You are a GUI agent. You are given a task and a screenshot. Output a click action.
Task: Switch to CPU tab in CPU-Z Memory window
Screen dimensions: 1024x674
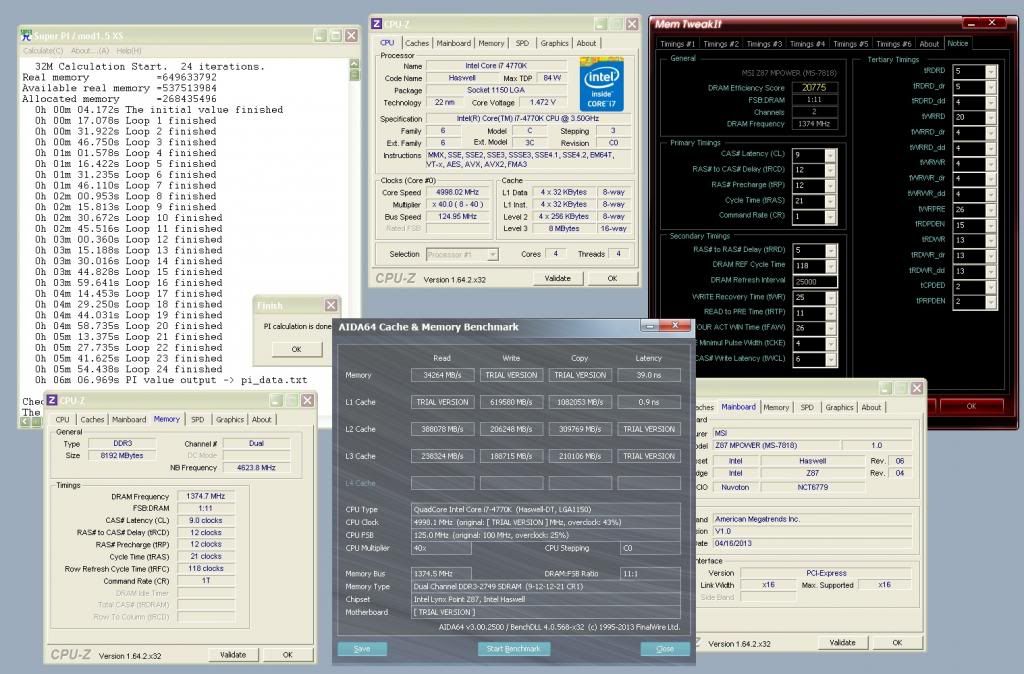pyautogui.click(x=63, y=419)
